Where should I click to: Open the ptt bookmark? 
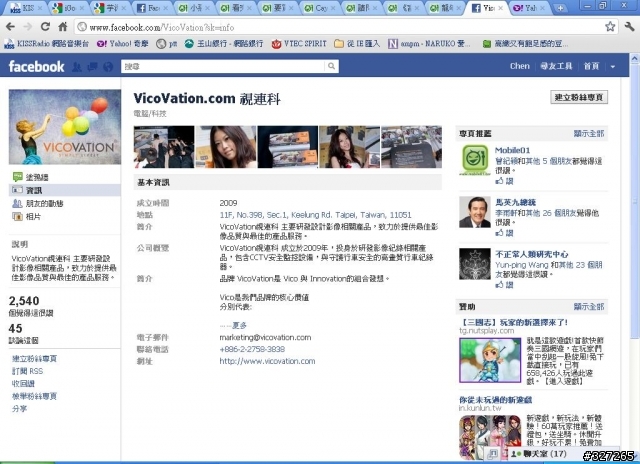[x=167, y=44]
